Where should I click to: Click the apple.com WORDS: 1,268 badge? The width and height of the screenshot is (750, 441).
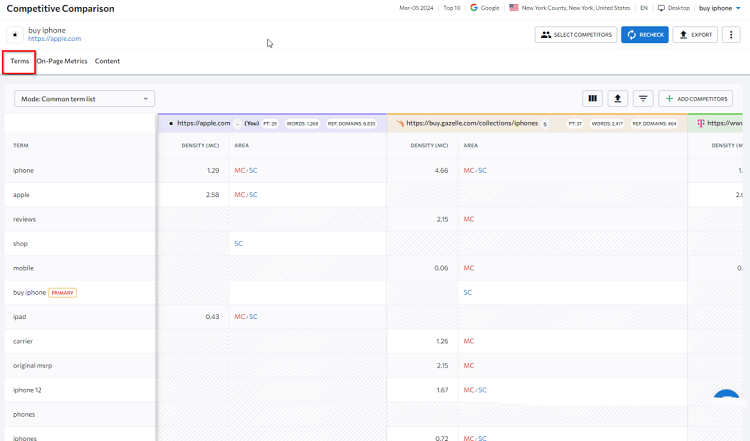point(302,123)
